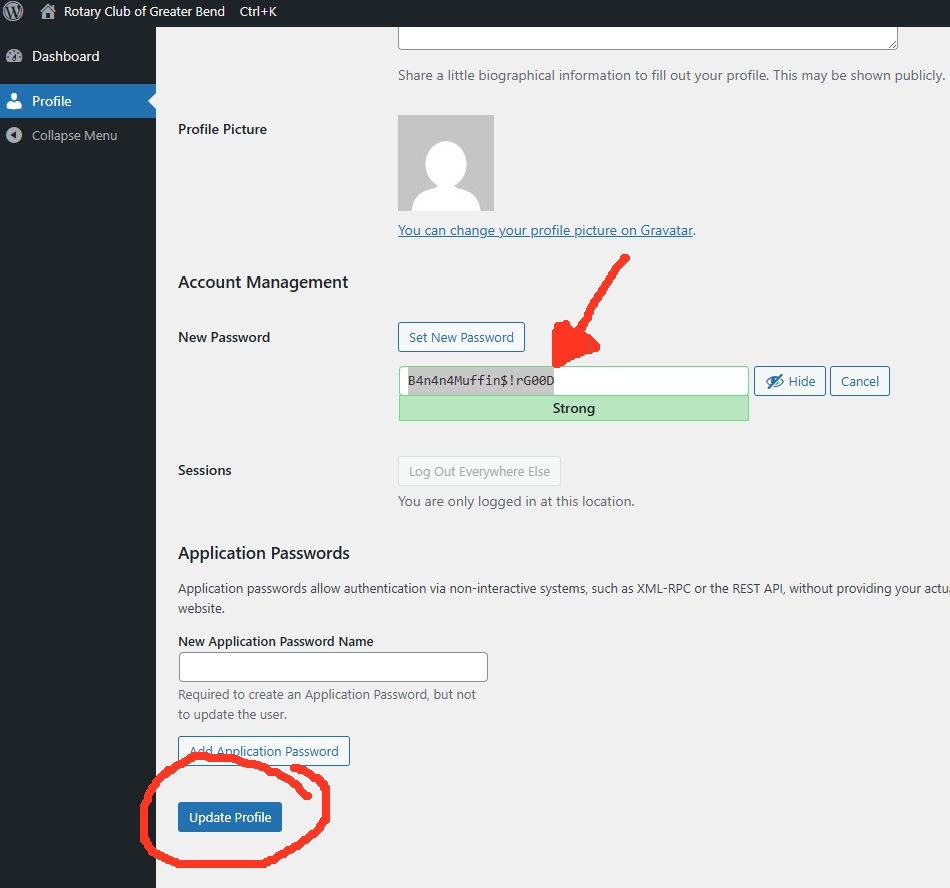
Task: Open the Gravatar profile picture link
Action: pyautogui.click(x=545, y=231)
